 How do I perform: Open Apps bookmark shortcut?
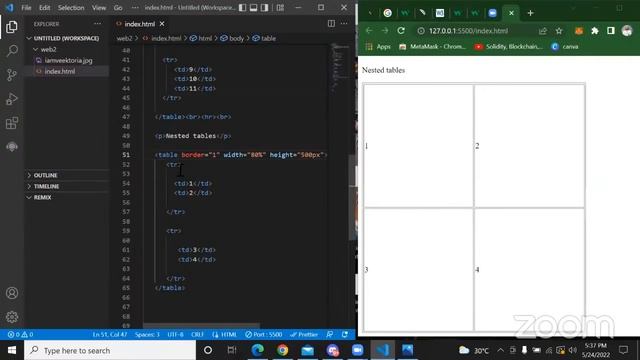pyautogui.click(x=378, y=47)
